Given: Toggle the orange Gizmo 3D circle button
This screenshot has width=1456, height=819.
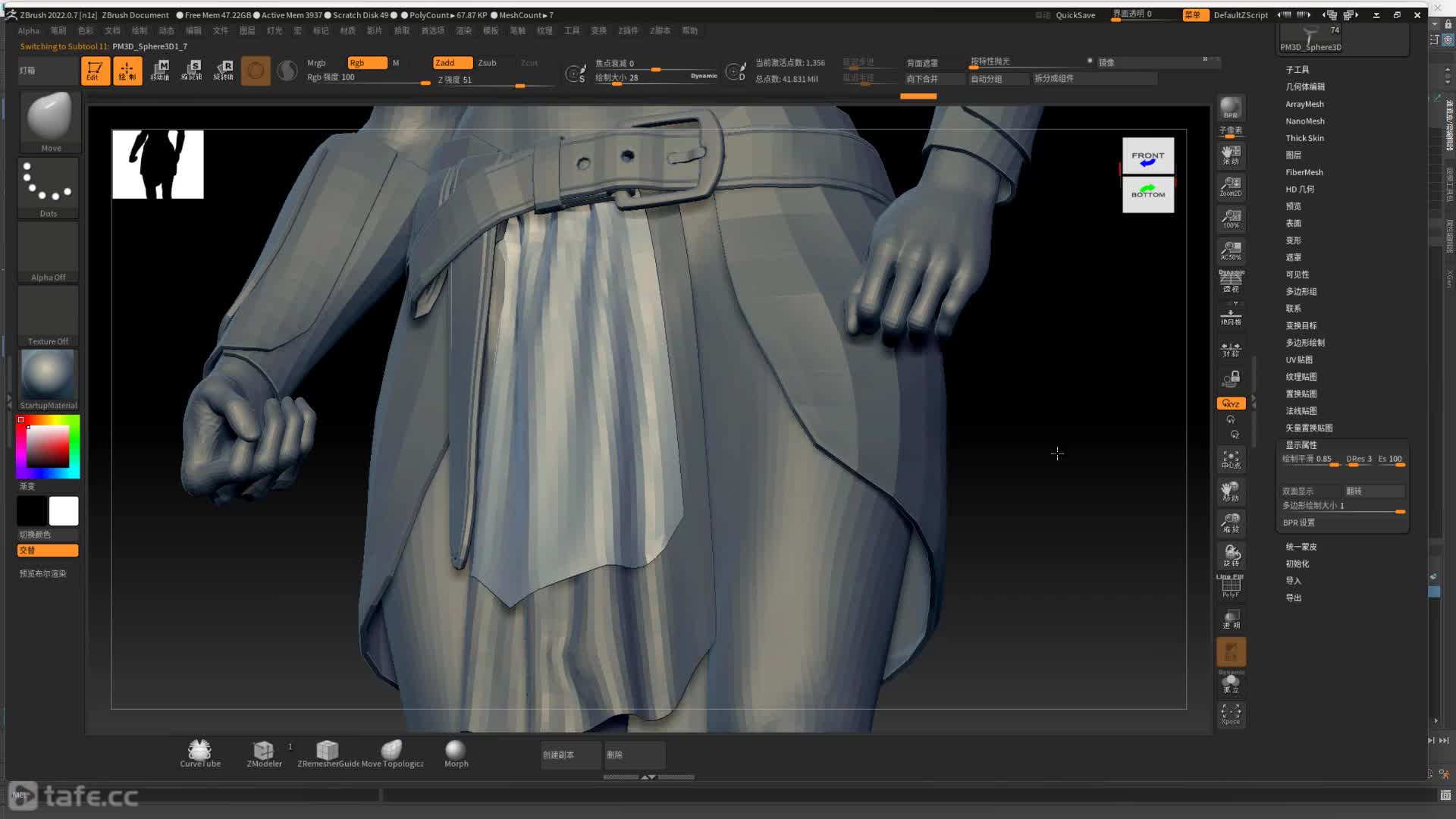Looking at the screenshot, I should pos(256,71).
